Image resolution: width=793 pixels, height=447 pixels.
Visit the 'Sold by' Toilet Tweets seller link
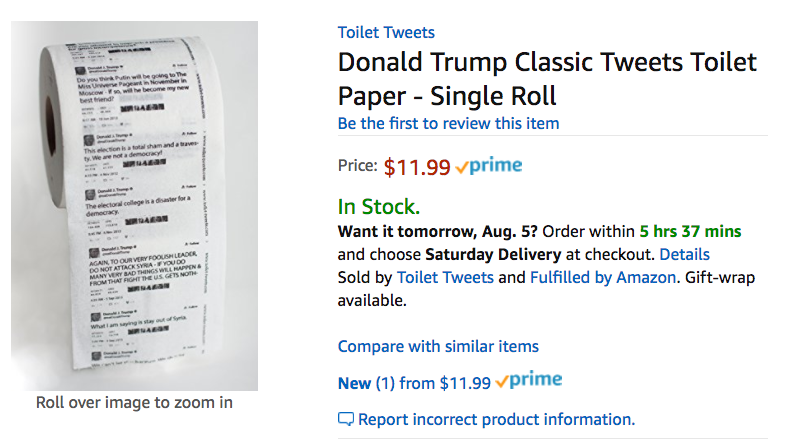(459, 276)
